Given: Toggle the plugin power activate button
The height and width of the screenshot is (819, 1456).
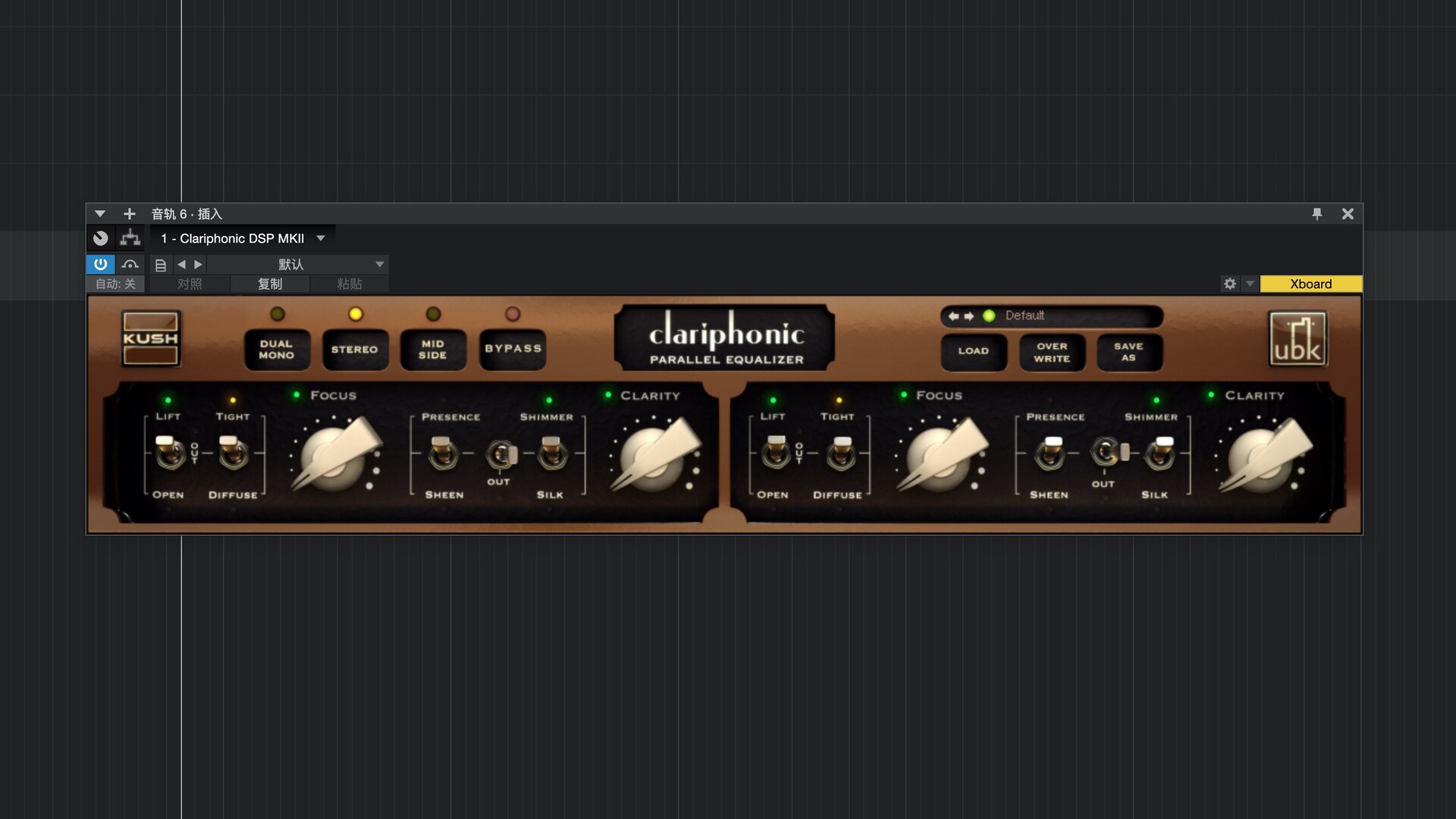Looking at the screenshot, I should click(x=100, y=264).
